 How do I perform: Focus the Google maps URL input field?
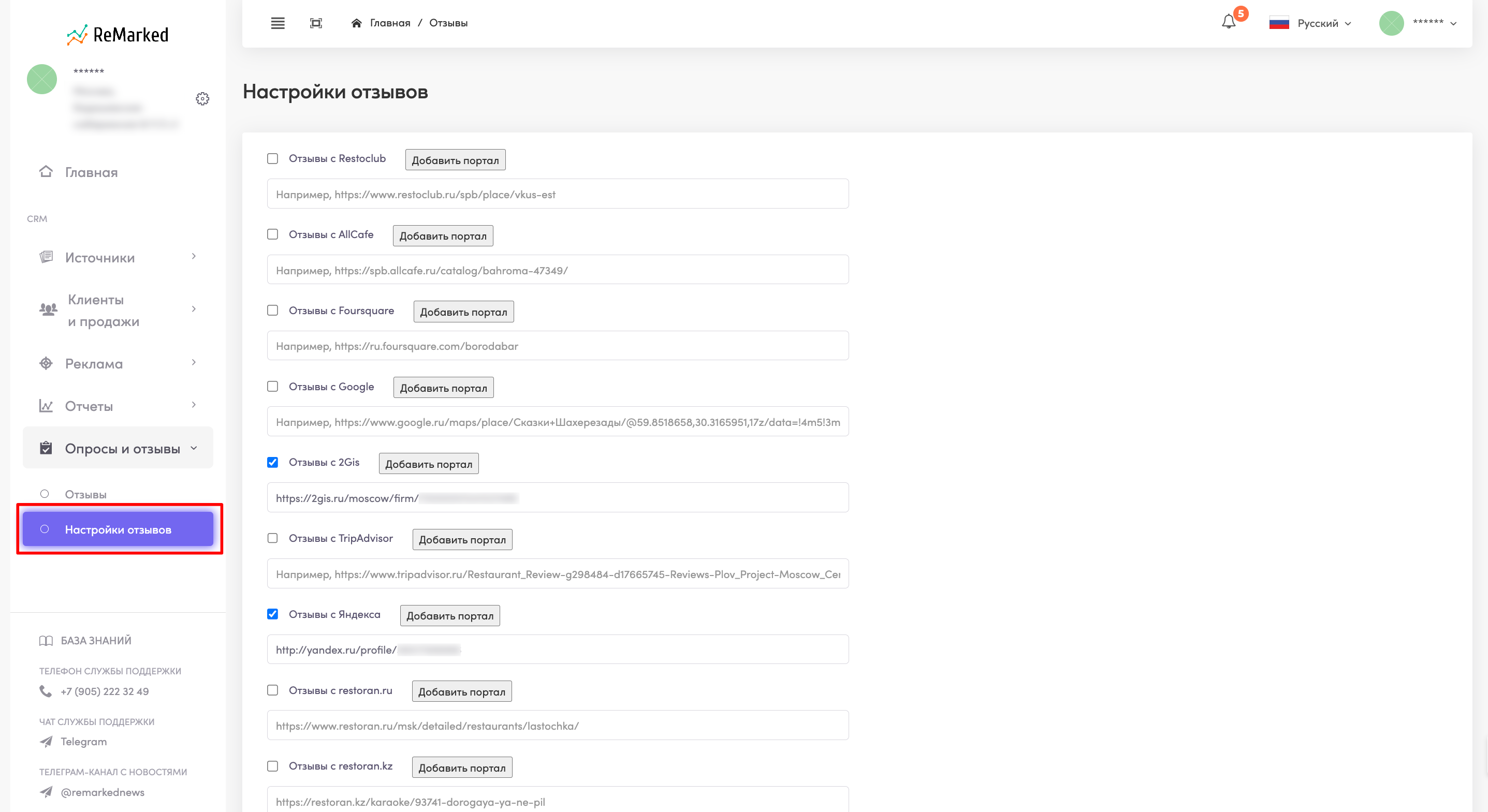click(558, 422)
